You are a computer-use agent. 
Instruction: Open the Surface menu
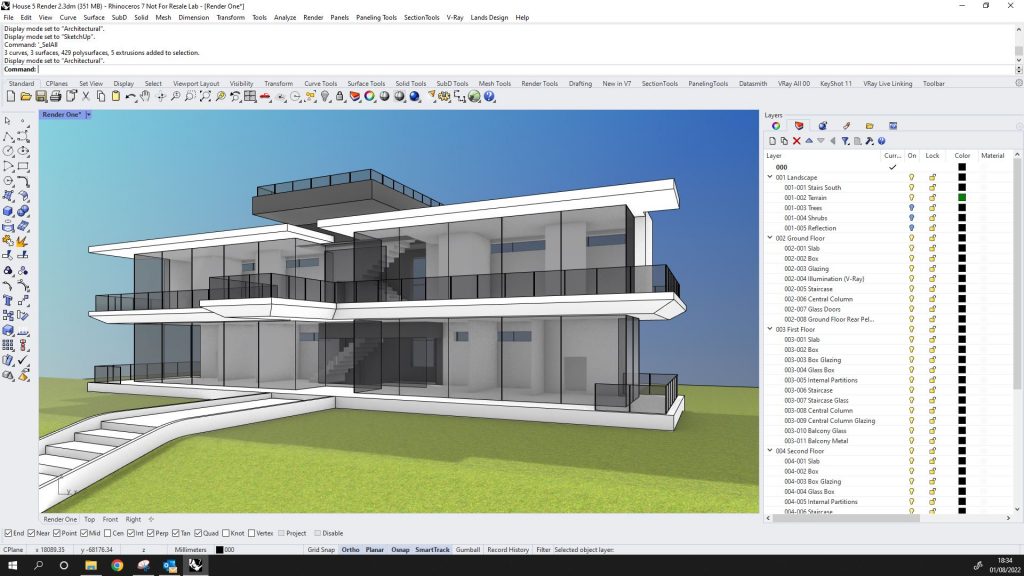93,18
